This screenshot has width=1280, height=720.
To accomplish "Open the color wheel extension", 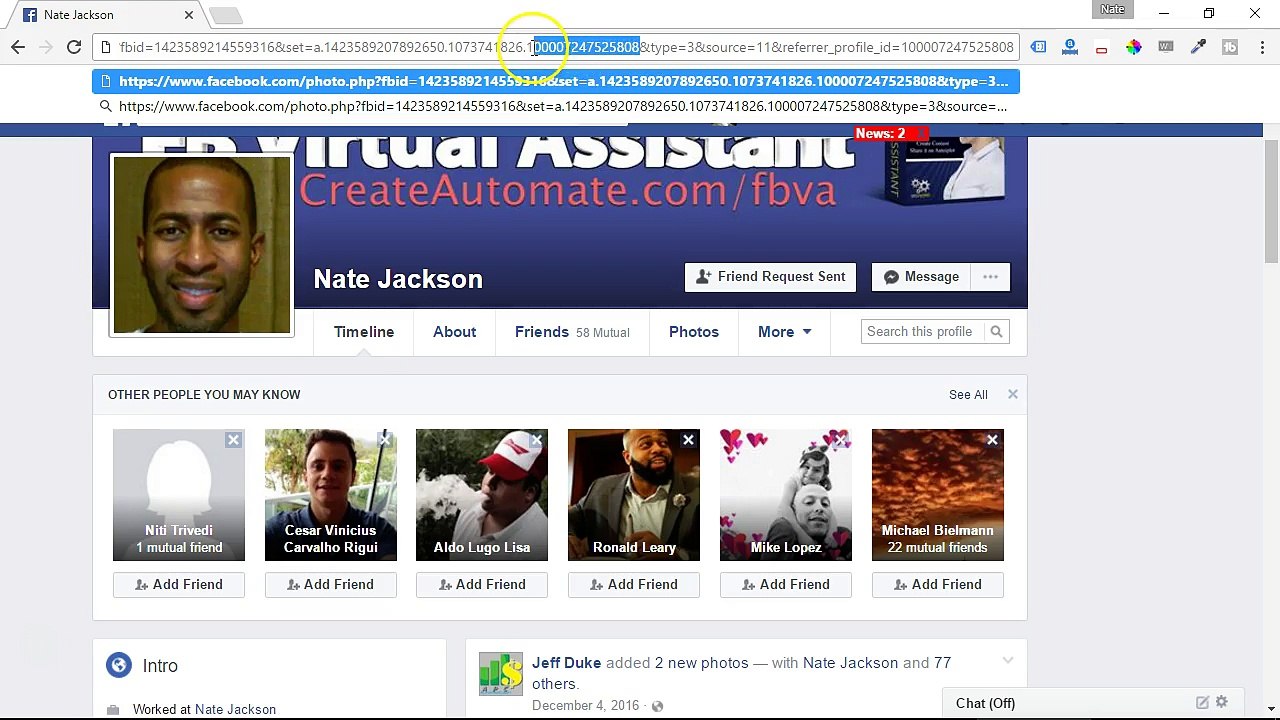I will (x=1133, y=47).
